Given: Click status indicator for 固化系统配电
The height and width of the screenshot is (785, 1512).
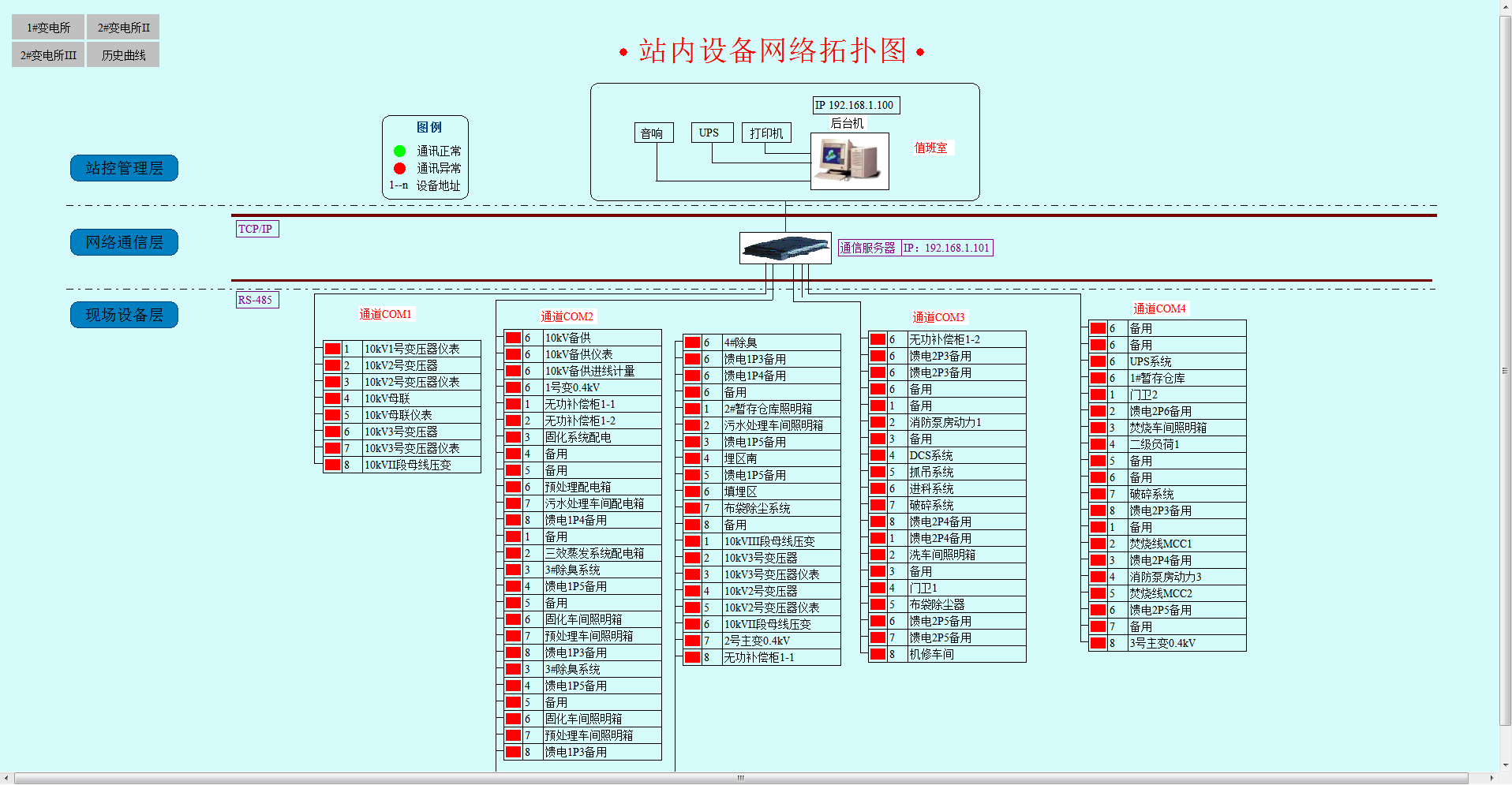Looking at the screenshot, I should 512,437.
